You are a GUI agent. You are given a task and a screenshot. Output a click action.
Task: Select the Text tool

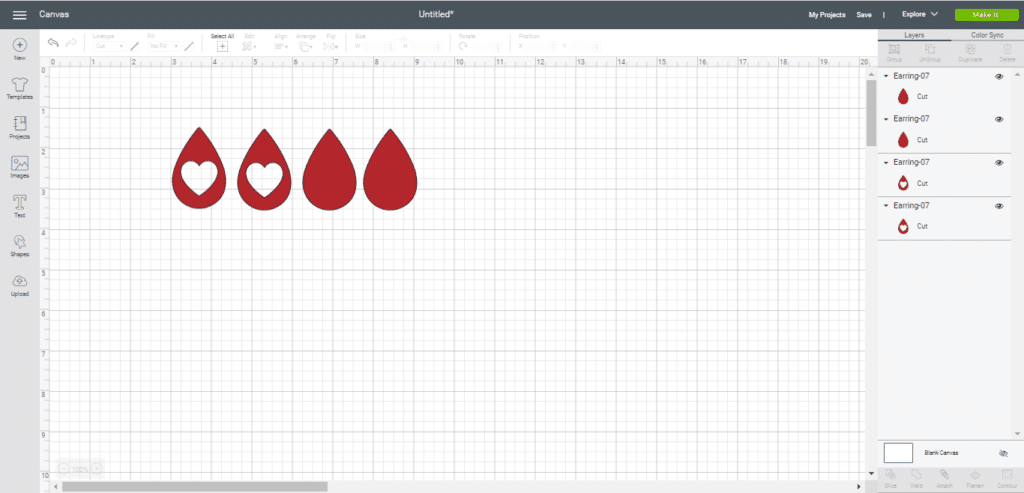19,203
